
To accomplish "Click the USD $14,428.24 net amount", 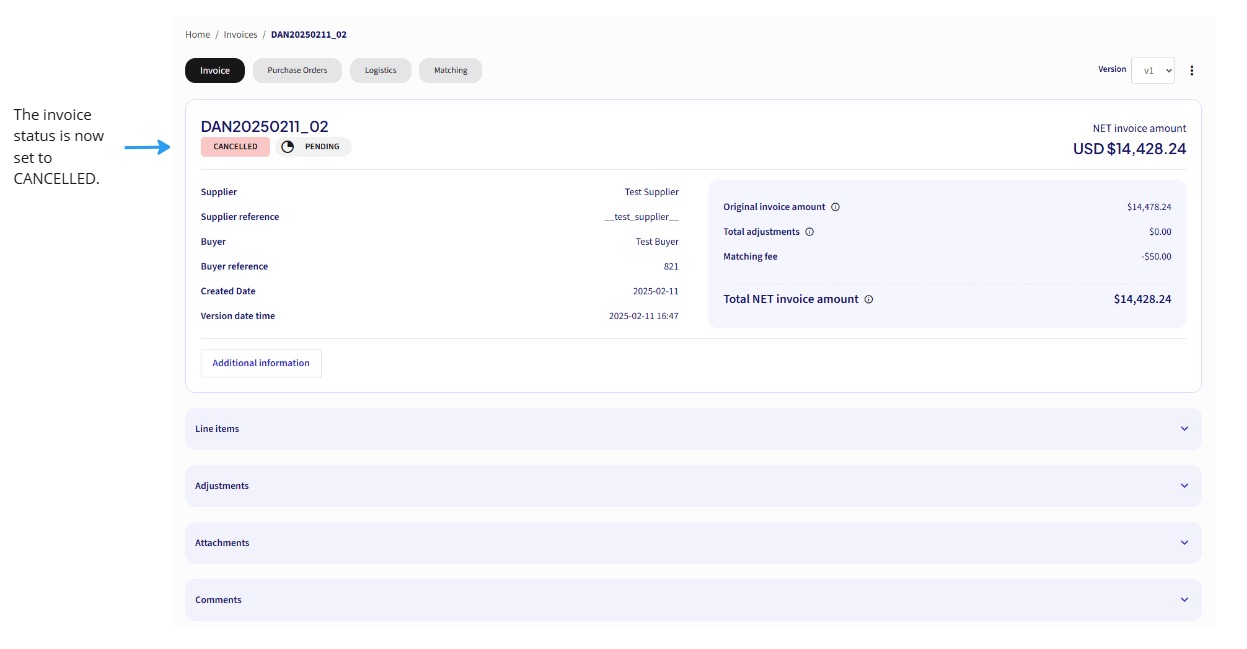I will [x=1129, y=149].
